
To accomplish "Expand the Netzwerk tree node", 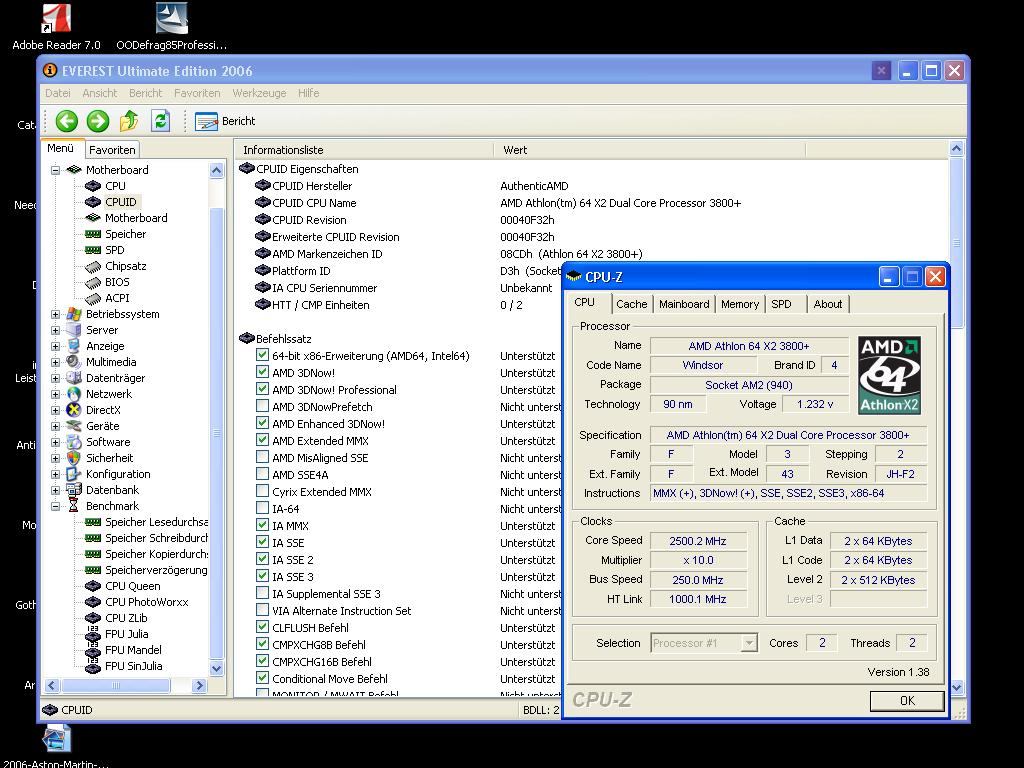I will tap(56, 394).
